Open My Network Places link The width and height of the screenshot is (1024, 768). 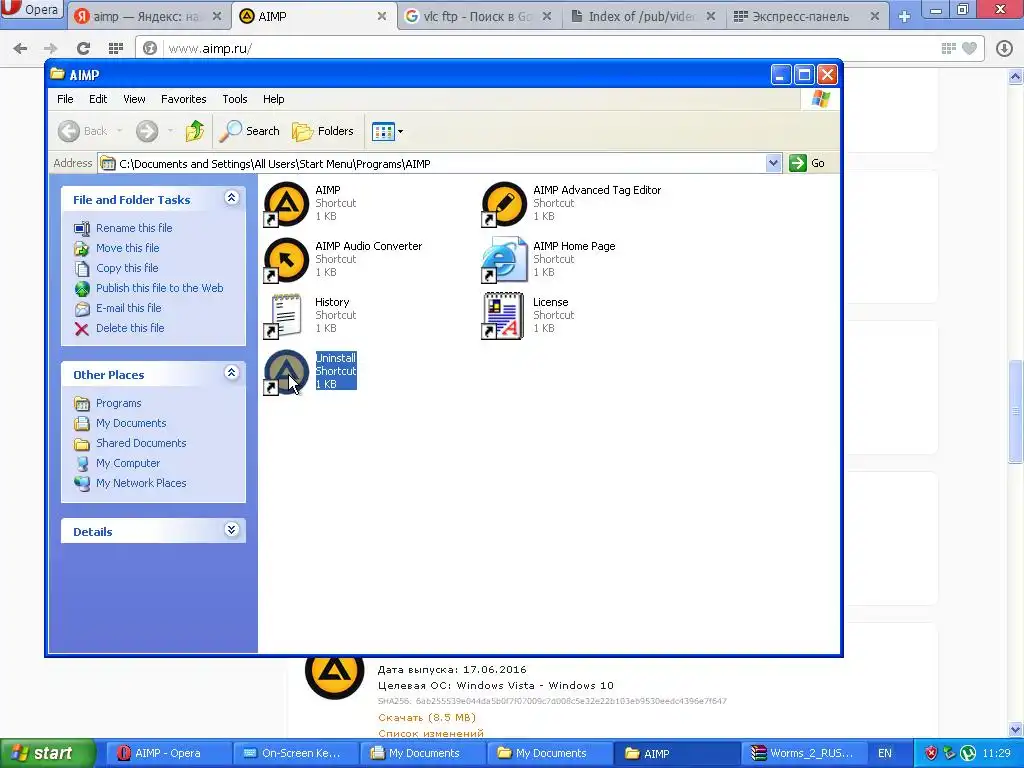[141, 483]
